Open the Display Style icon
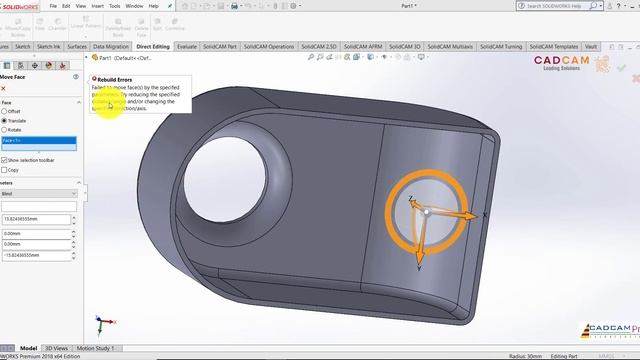Image resolution: width=640 pixels, height=360 pixels. click(370, 57)
